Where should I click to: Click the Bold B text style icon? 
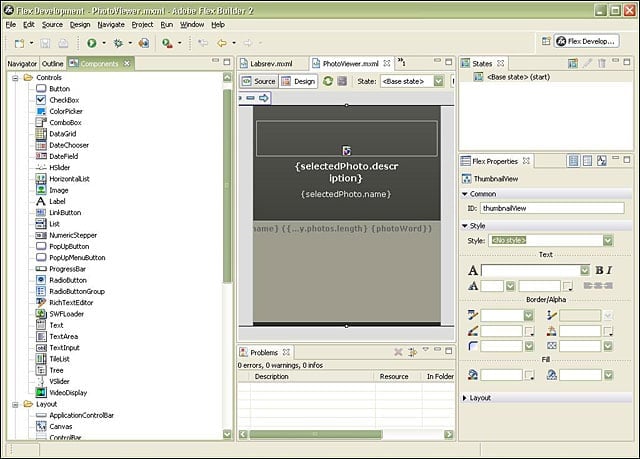[x=599, y=270]
